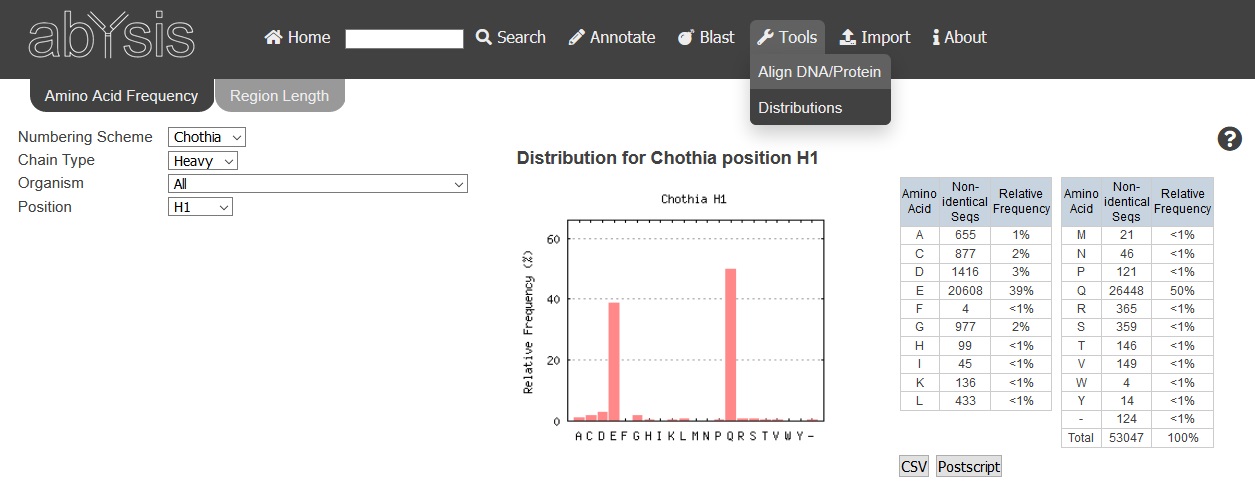Open the Position H1 dropdown
The image size is (1255, 491).
click(x=200, y=207)
